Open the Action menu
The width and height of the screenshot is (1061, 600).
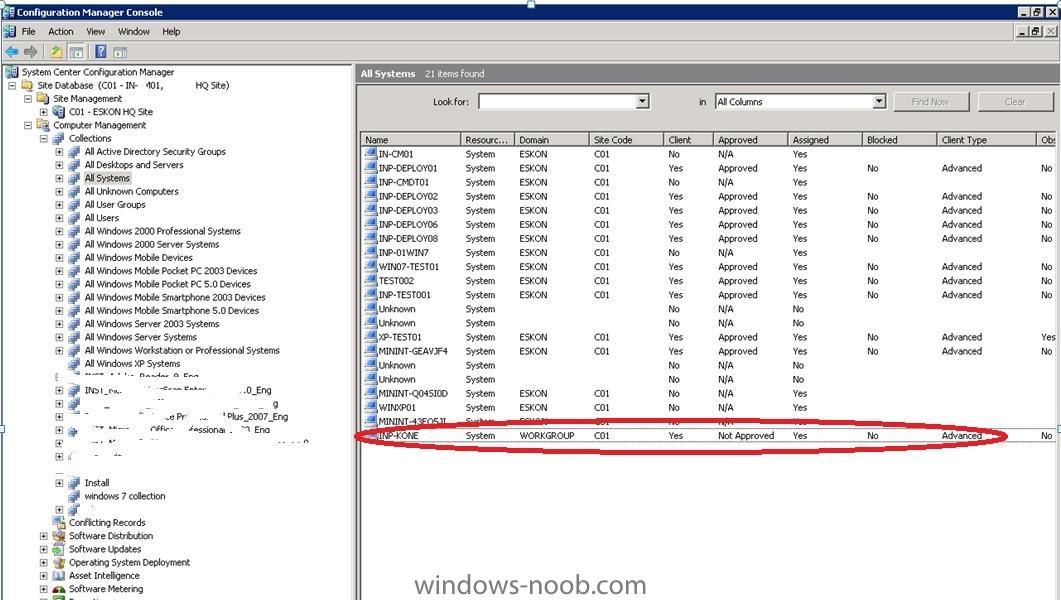(x=60, y=31)
